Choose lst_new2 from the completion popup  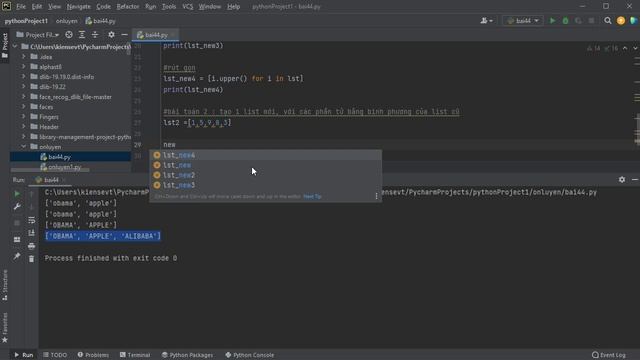[265, 175]
